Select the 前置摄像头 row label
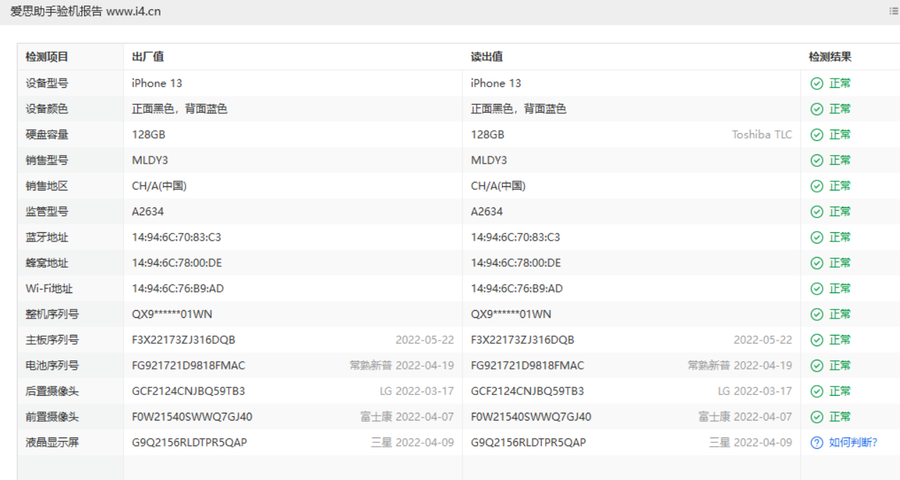Image resolution: width=900 pixels, height=480 pixels. [52, 417]
